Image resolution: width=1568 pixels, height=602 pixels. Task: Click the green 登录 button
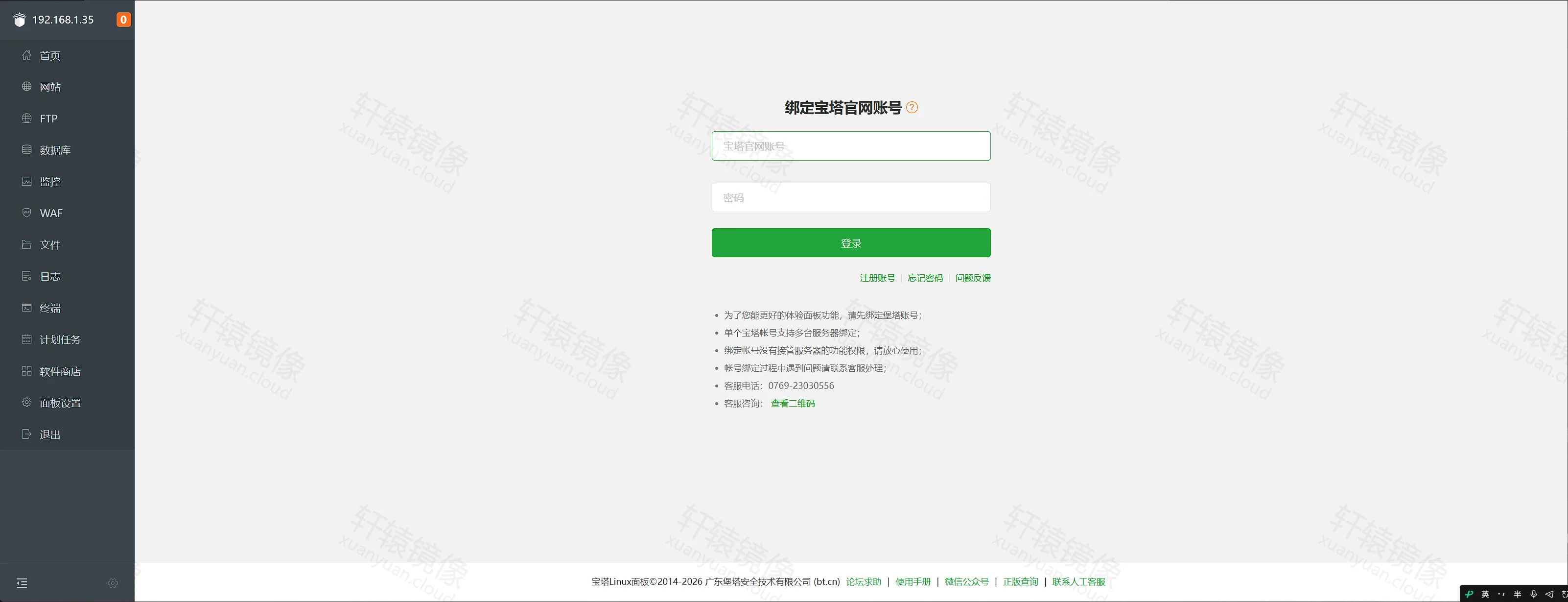(x=851, y=242)
